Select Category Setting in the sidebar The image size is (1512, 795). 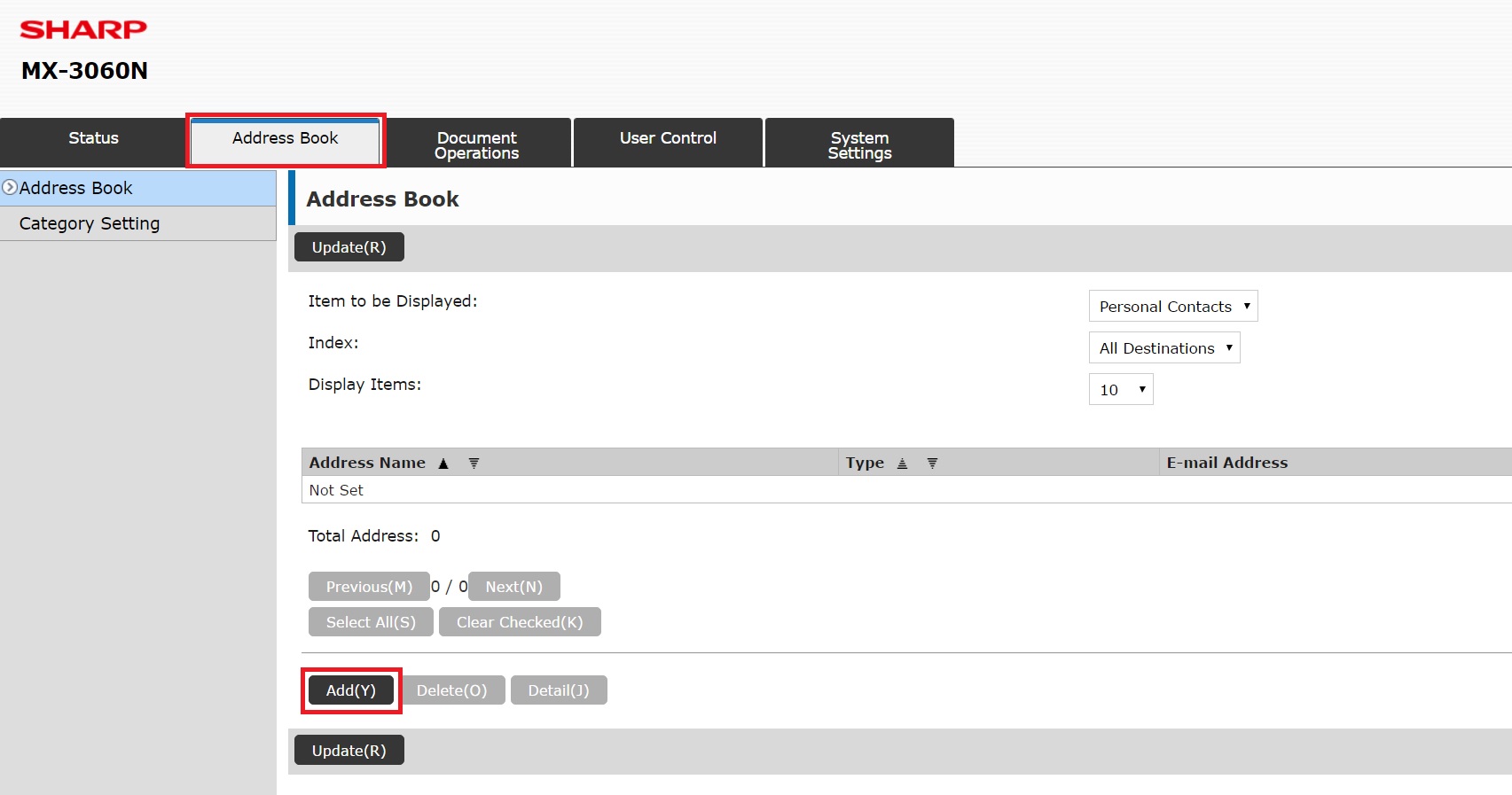[x=90, y=223]
